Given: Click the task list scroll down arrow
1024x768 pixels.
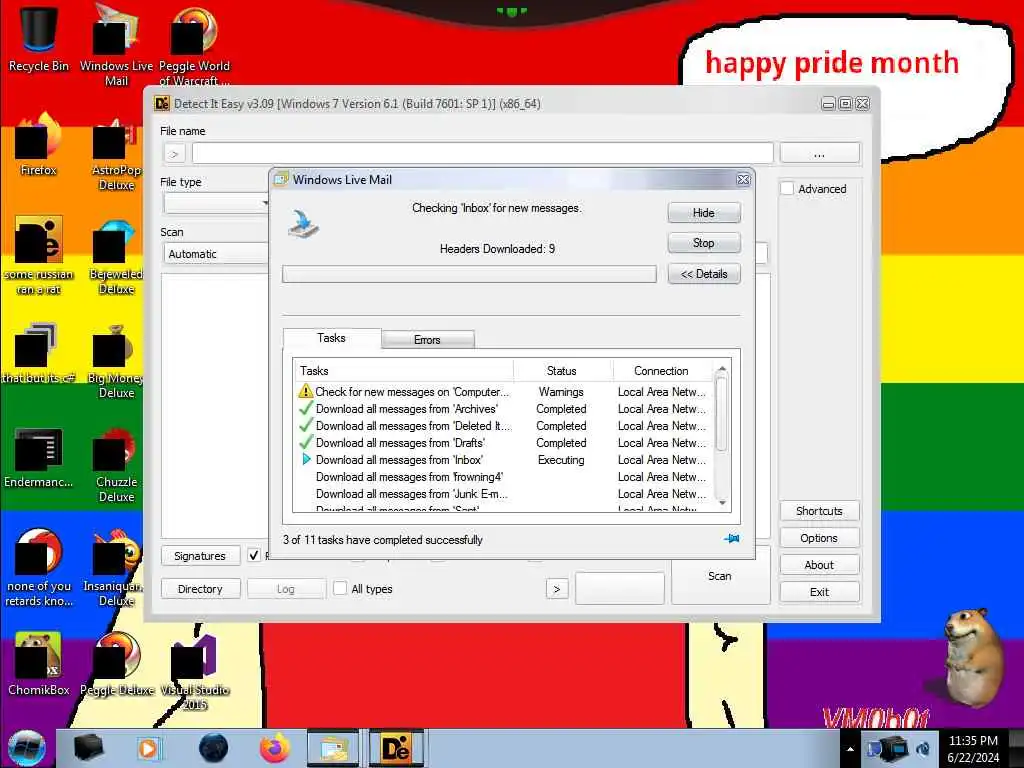Looking at the screenshot, I should pyautogui.click(x=722, y=503).
